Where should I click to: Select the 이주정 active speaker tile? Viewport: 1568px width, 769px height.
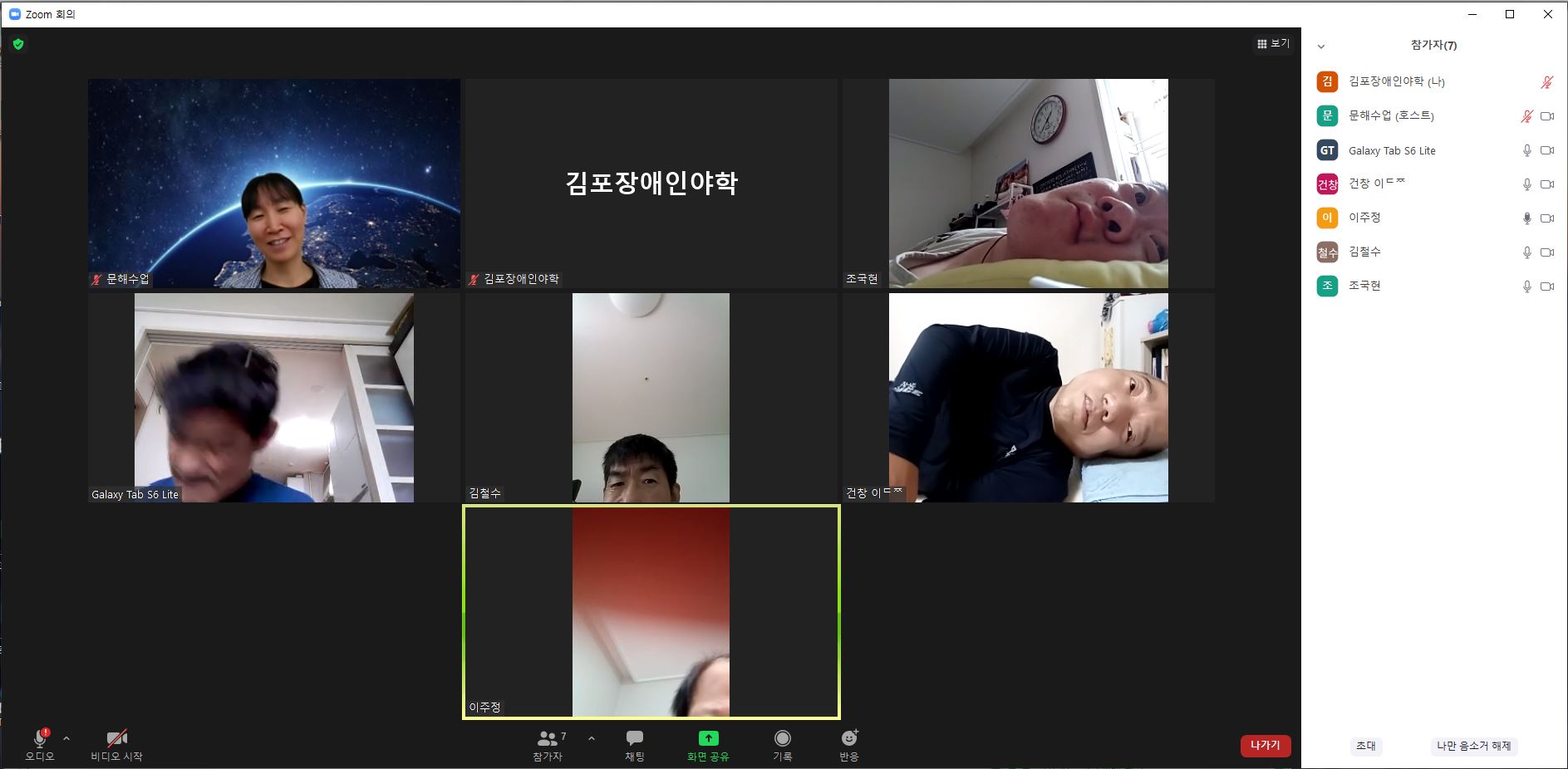pyautogui.click(x=651, y=612)
